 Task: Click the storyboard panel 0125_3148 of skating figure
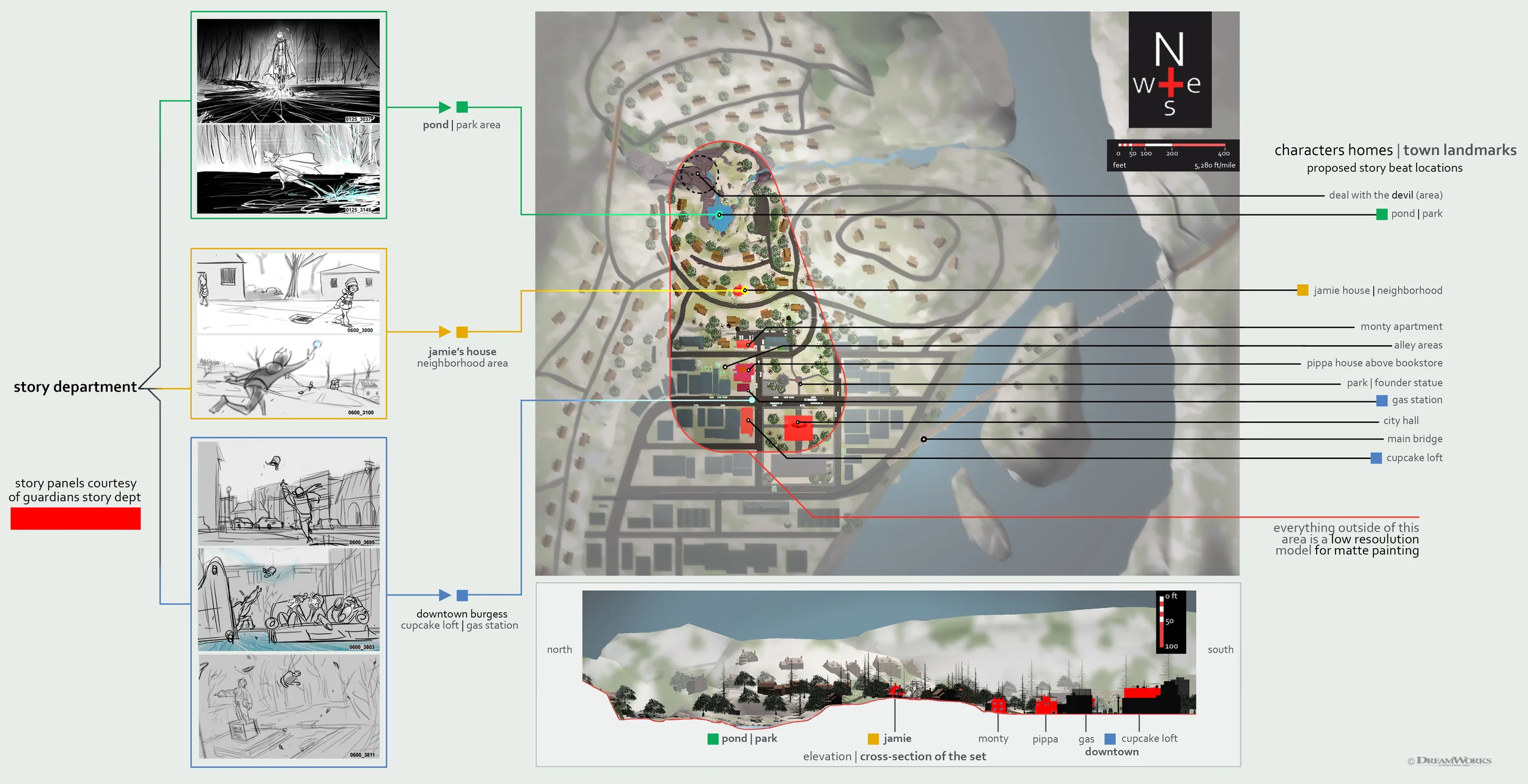[288, 169]
